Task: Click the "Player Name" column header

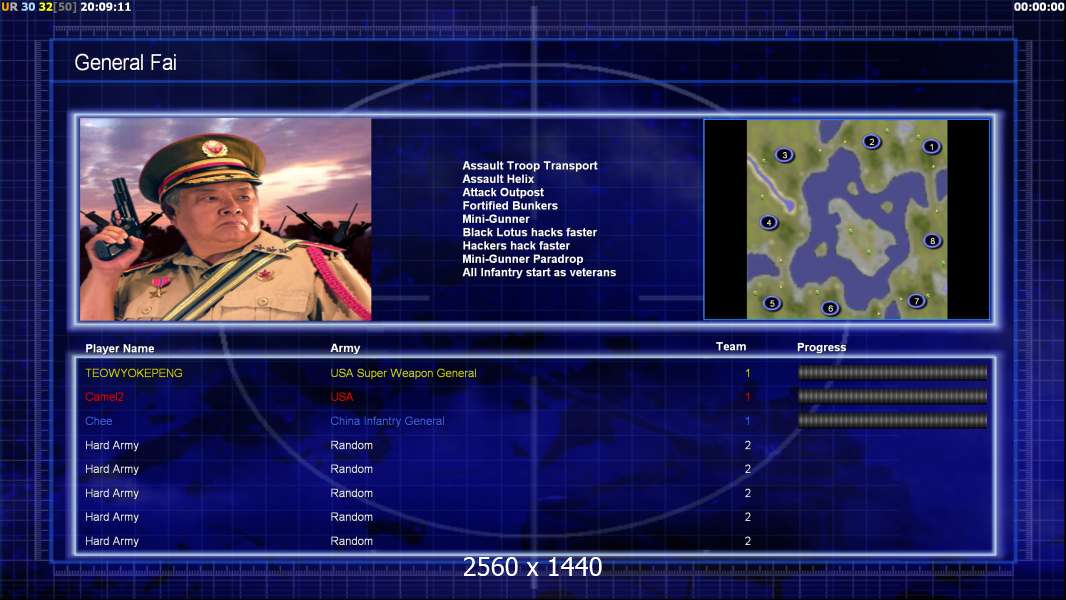Action: coord(120,349)
